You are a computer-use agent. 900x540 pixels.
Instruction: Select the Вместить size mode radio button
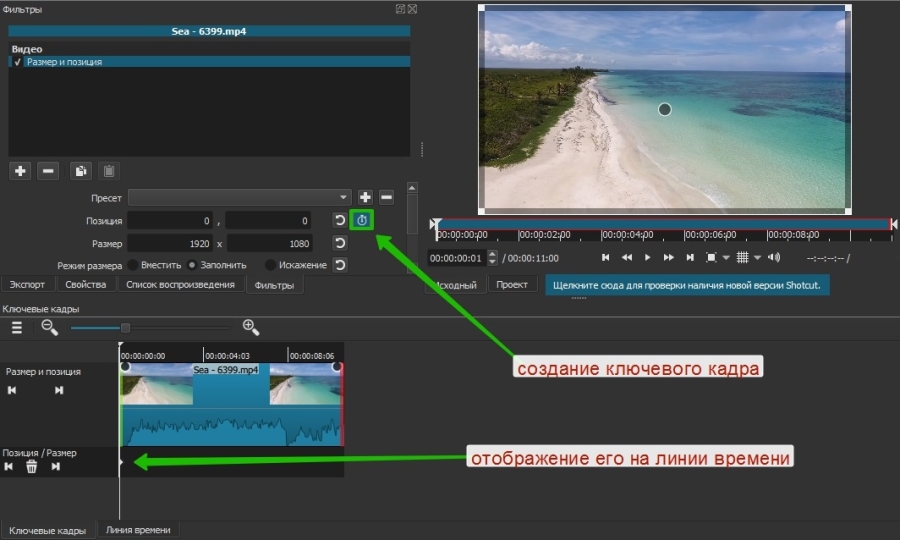[132, 265]
